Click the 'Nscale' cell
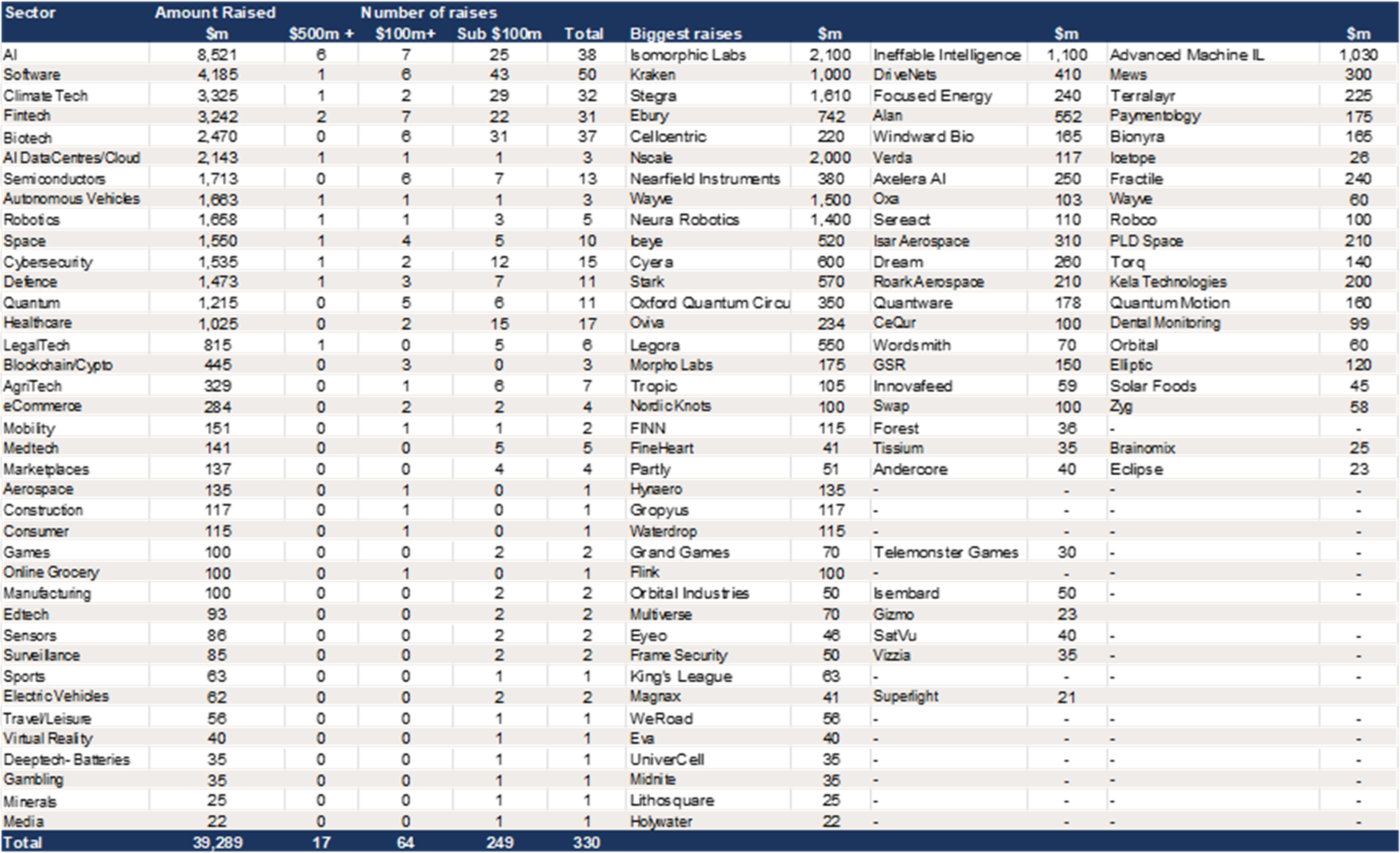Screen dimensions: 1400x853 coord(651,157)
